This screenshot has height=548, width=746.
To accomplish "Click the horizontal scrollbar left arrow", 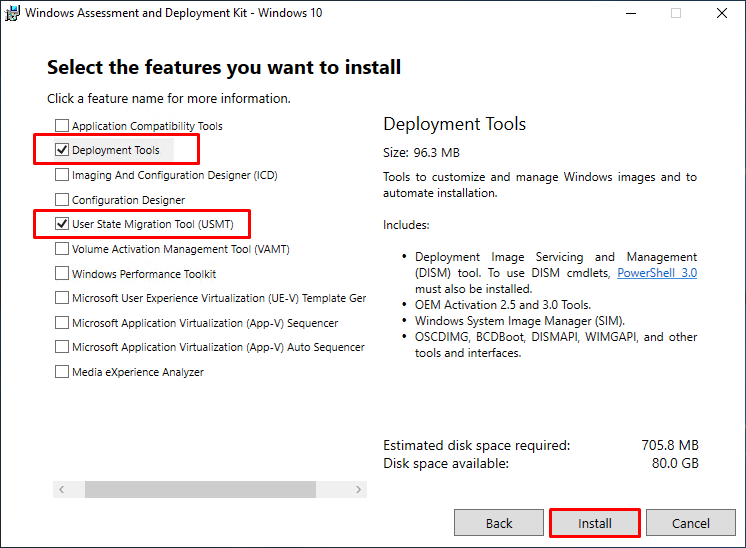I will click(61, 489).
